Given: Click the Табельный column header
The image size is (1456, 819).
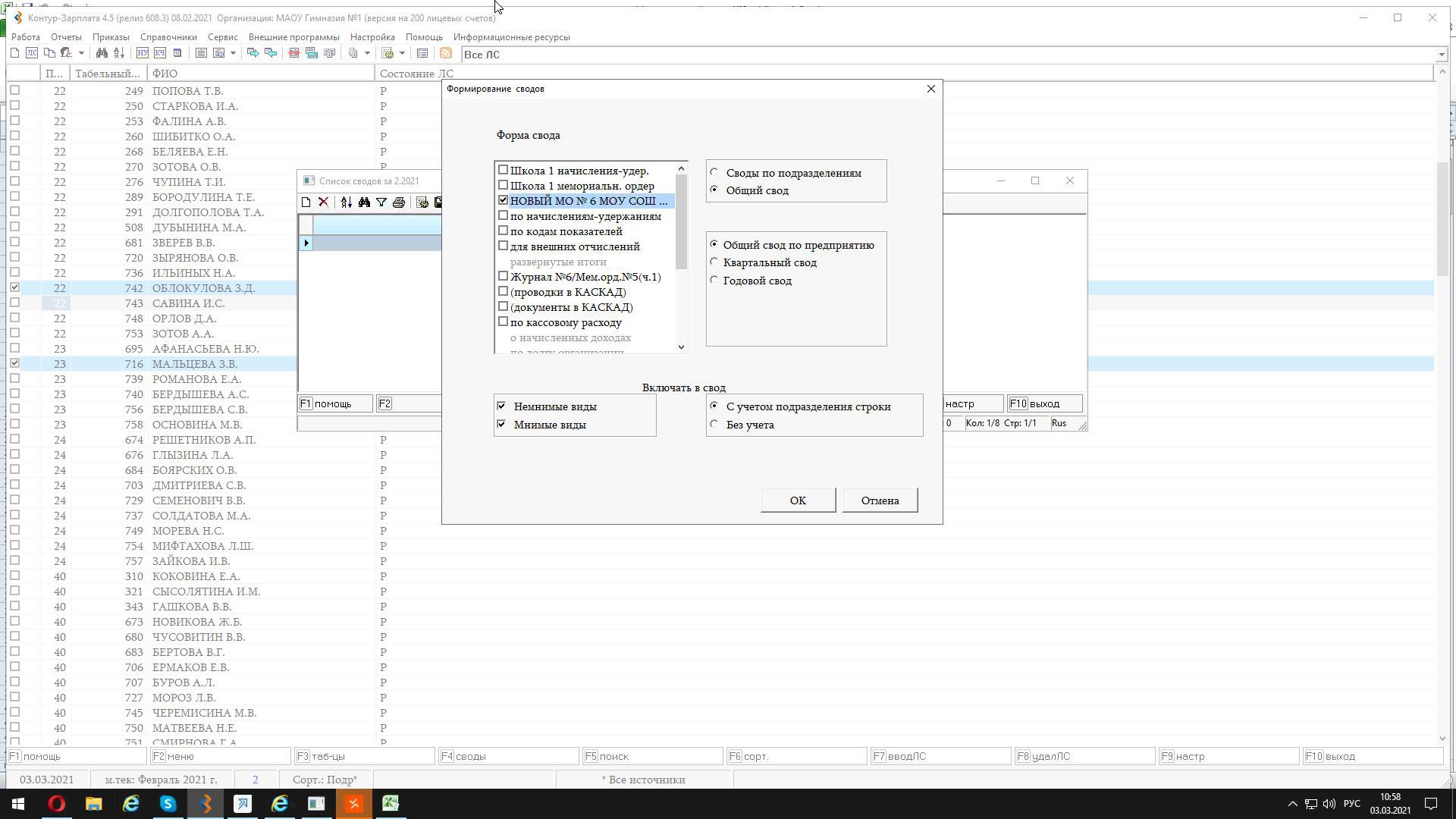Looking at the screenshot, I should pos(108,74).
